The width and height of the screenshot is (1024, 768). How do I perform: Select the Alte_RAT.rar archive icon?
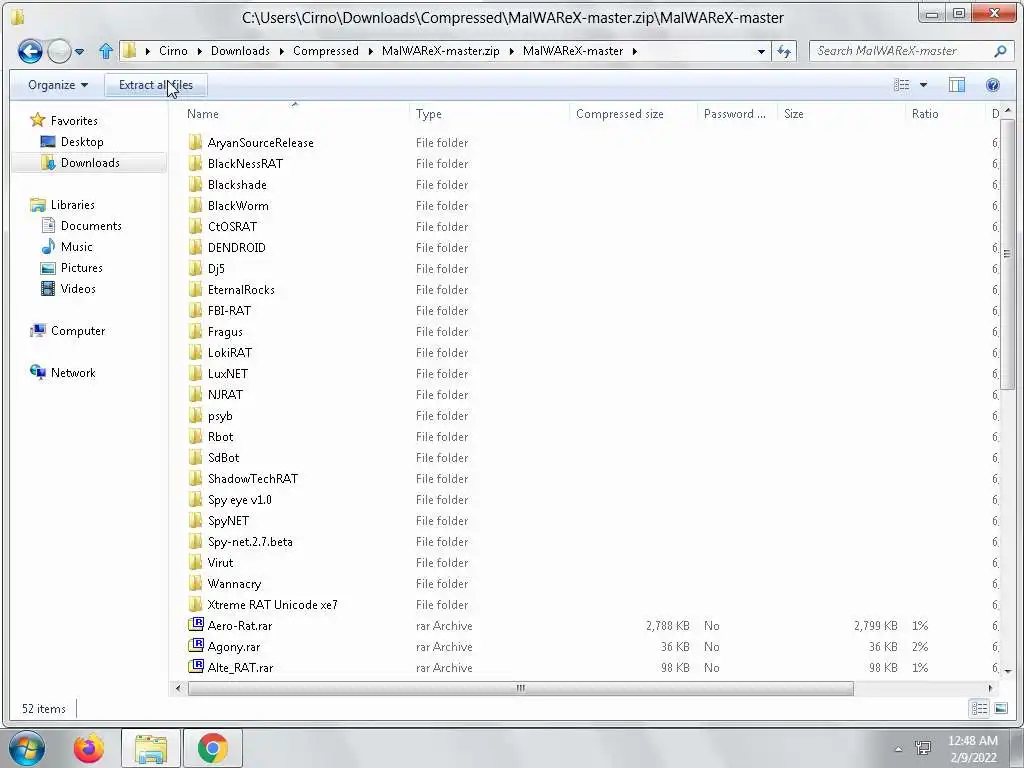pos(195,667)
